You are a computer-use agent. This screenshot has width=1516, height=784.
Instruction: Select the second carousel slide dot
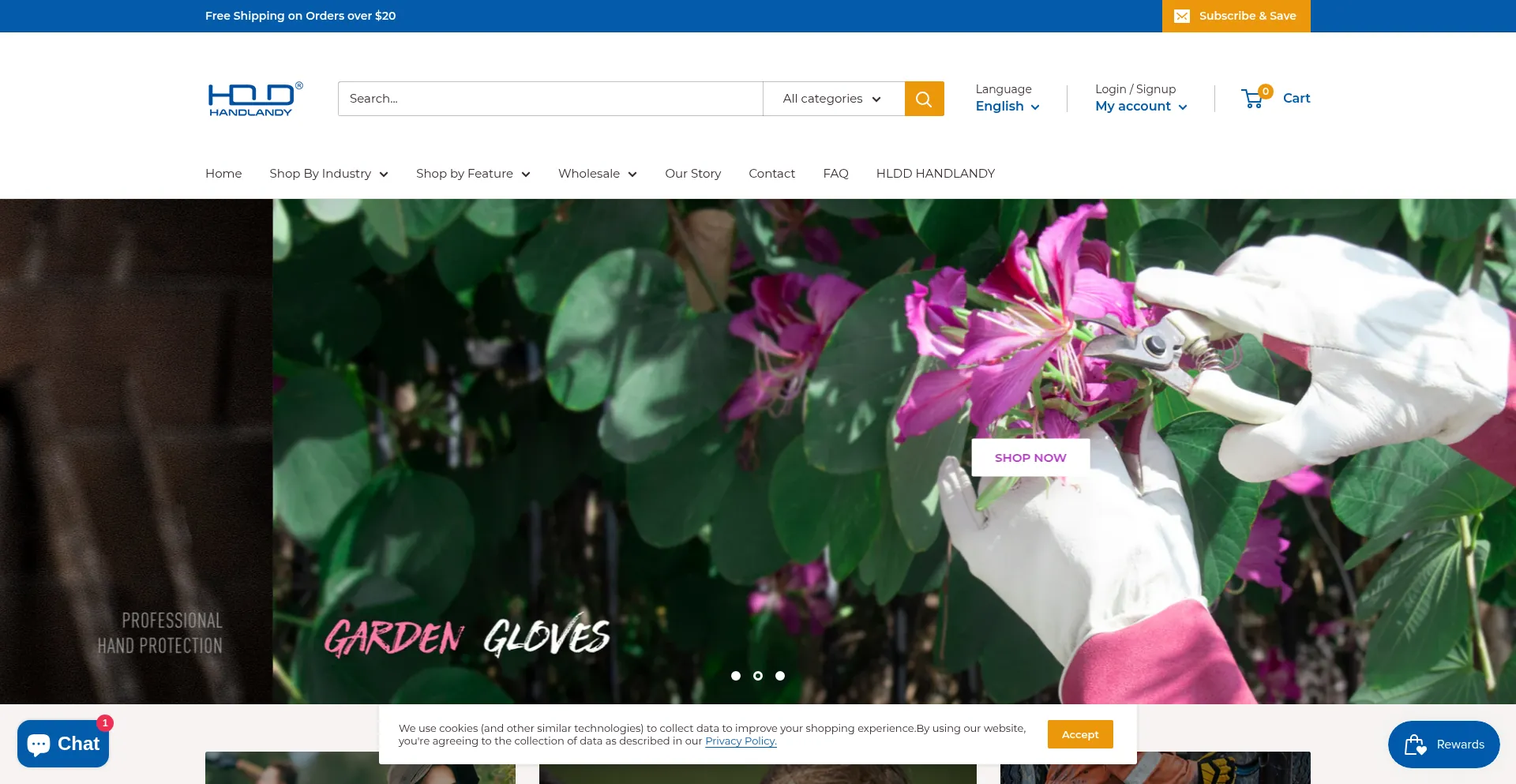pos(758,676)
